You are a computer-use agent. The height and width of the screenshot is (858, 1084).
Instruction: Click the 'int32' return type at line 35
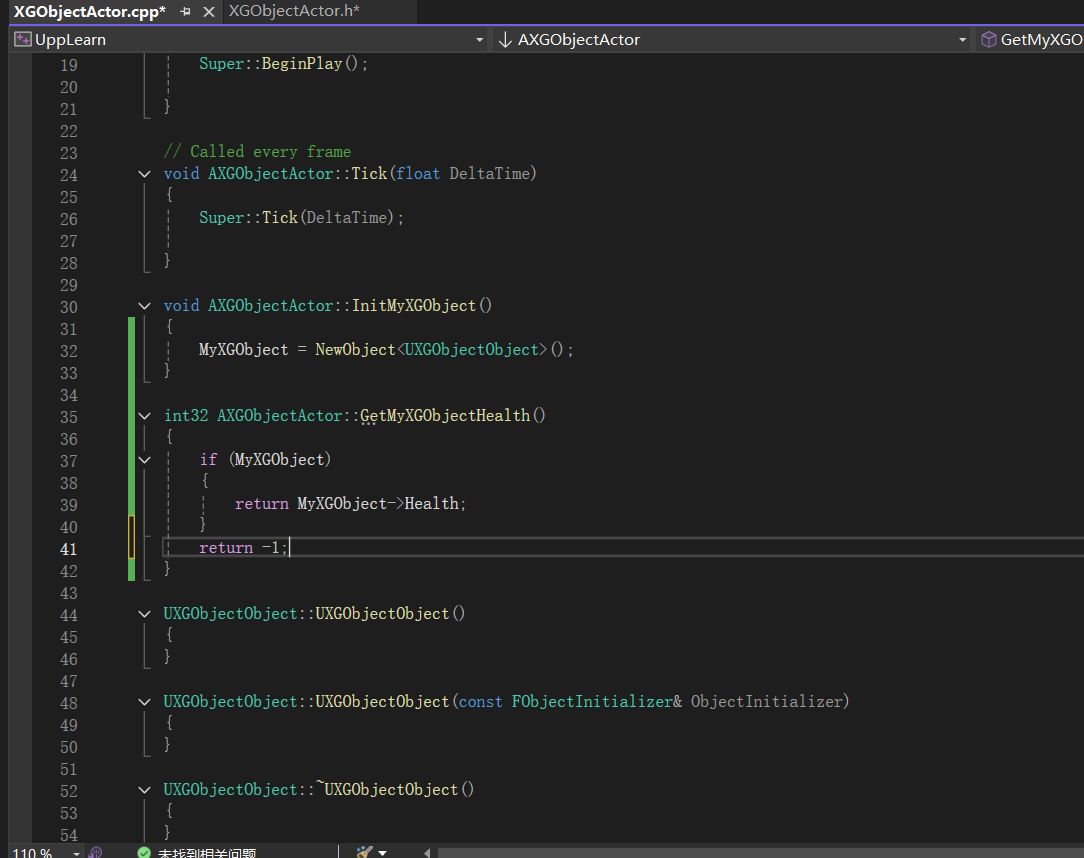pyautogui.click(x=185, y=416)
